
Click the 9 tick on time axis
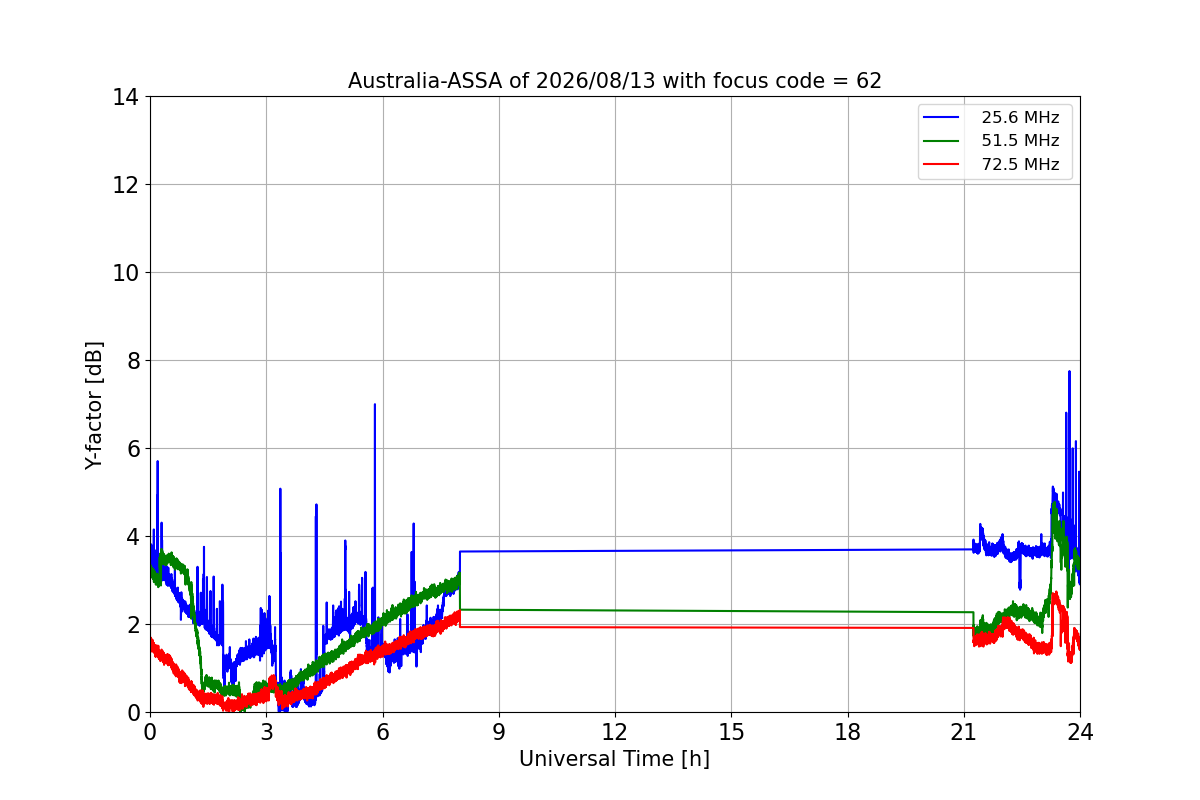pyautogui.click(x=499, y=731)
